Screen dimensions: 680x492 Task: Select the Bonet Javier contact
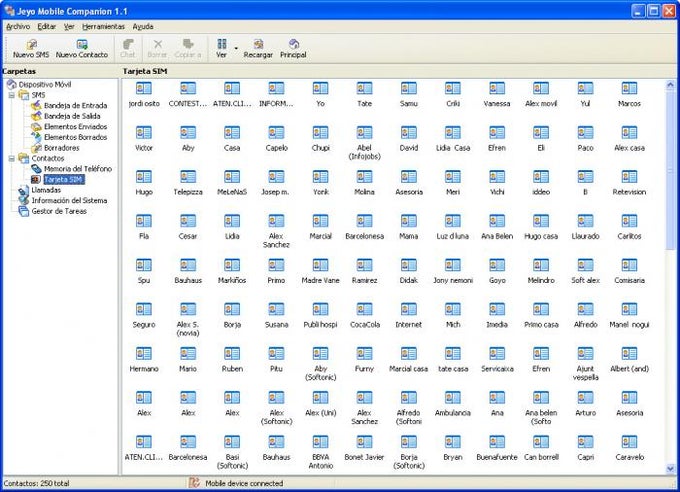click(364, 443)
